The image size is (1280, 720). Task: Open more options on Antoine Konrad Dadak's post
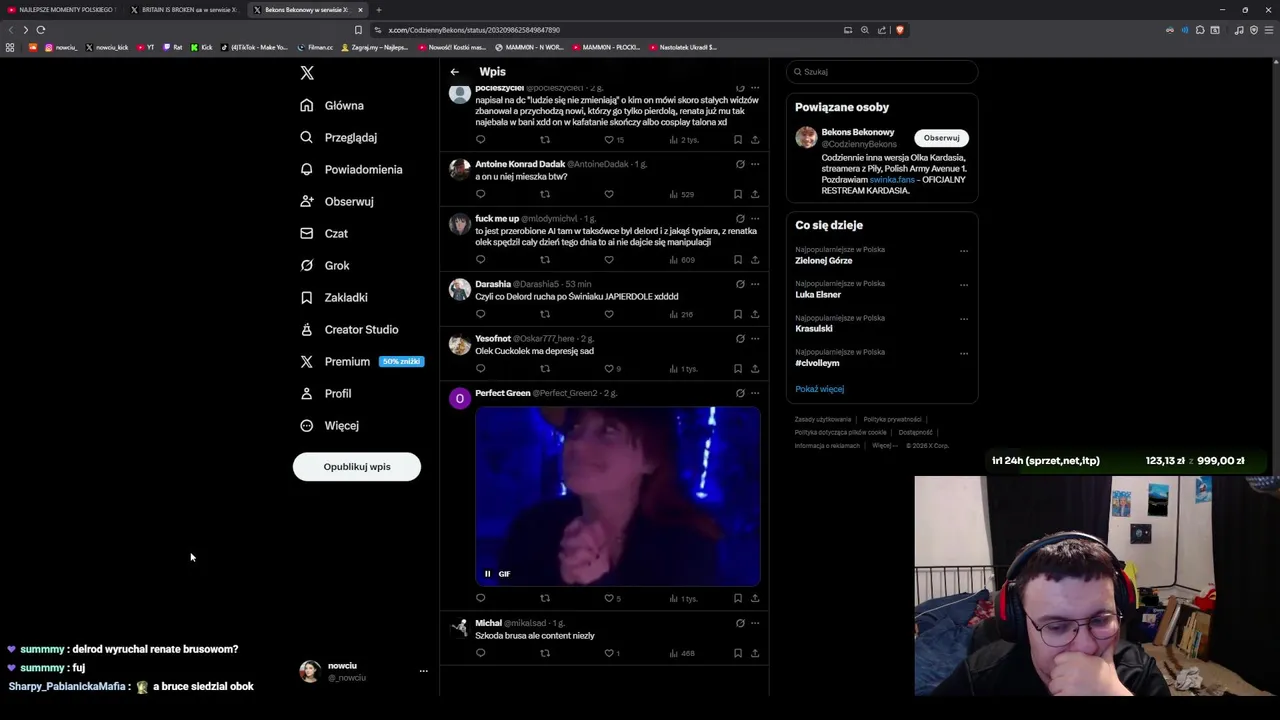click(x=755, y=164)
